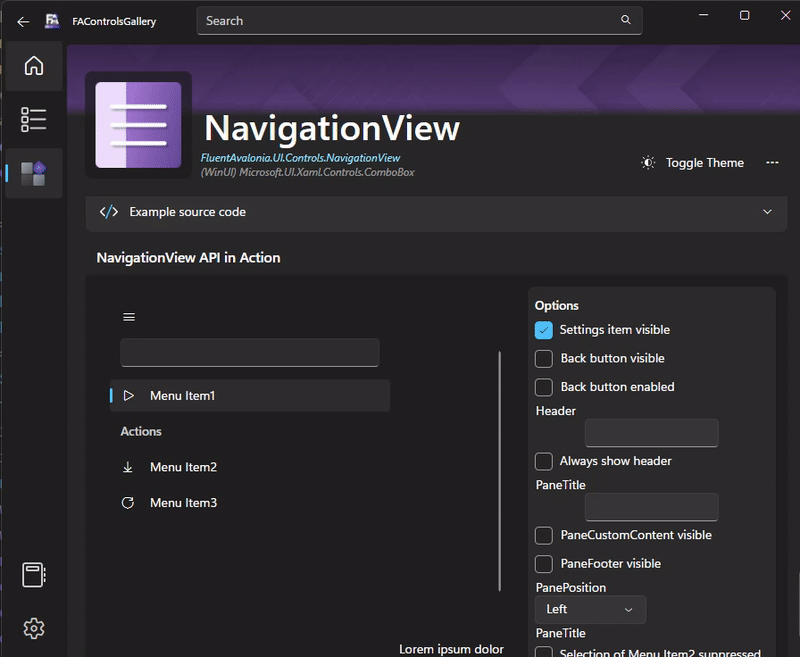Uncheck Settings item visible
Image resolution: width=800 pixels, height=657 pixels.
543,329
